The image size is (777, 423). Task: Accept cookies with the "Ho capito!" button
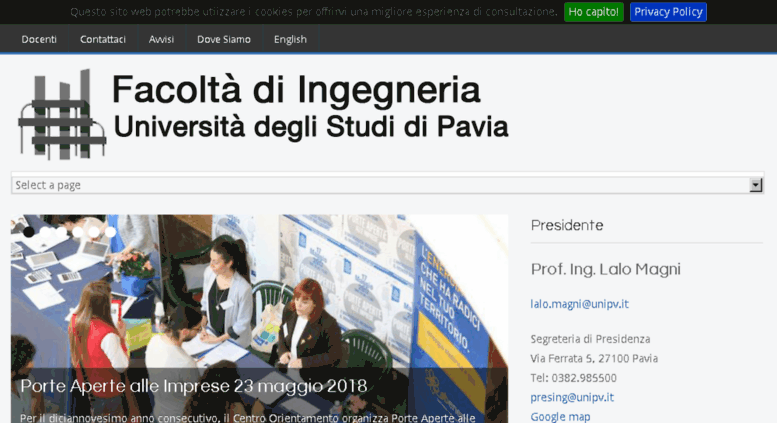(x=594, y=12)
